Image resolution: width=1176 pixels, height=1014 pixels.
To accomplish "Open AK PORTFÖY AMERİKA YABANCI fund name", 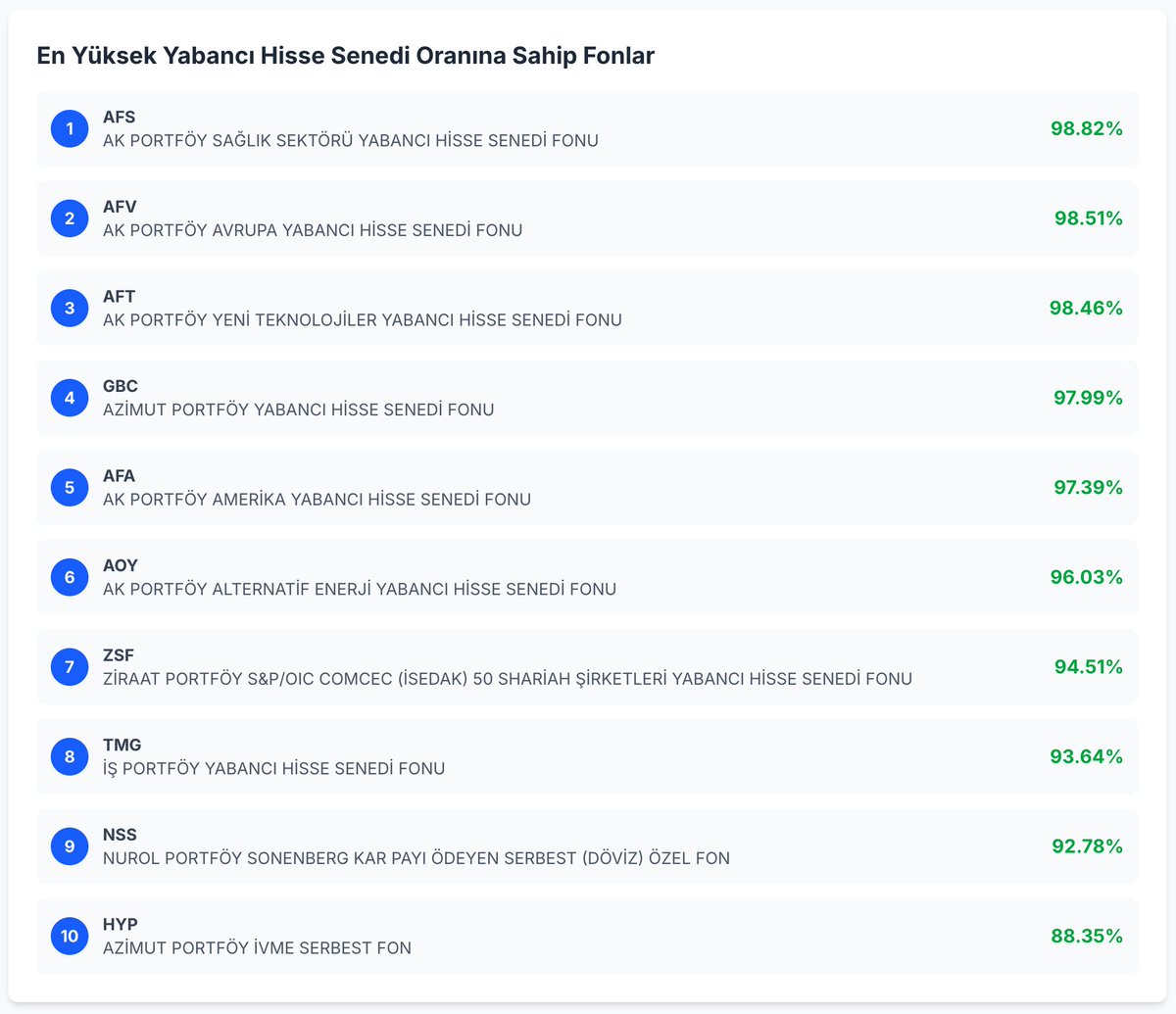I will (317, 499).
